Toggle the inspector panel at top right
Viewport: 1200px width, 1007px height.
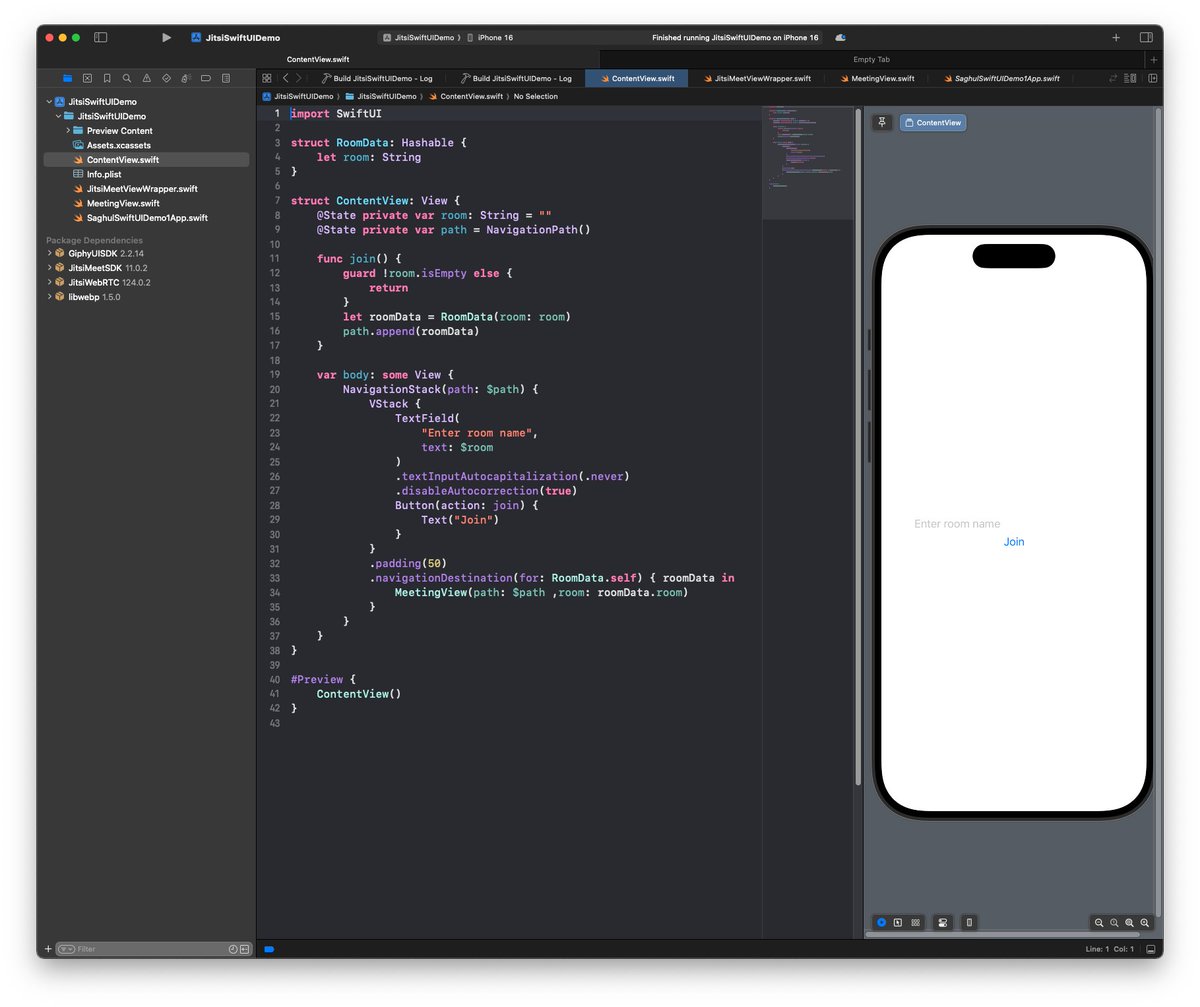[1146, 37]
